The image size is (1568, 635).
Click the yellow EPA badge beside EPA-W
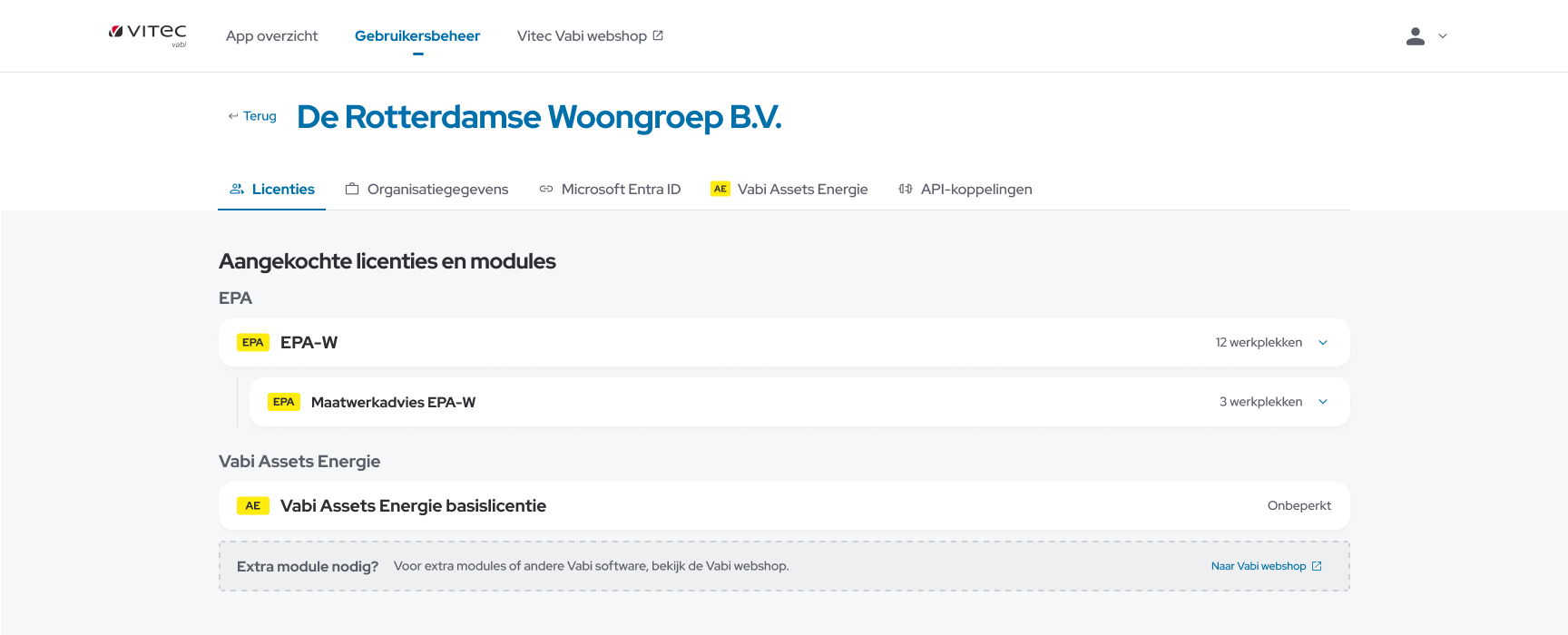[252, 343]
